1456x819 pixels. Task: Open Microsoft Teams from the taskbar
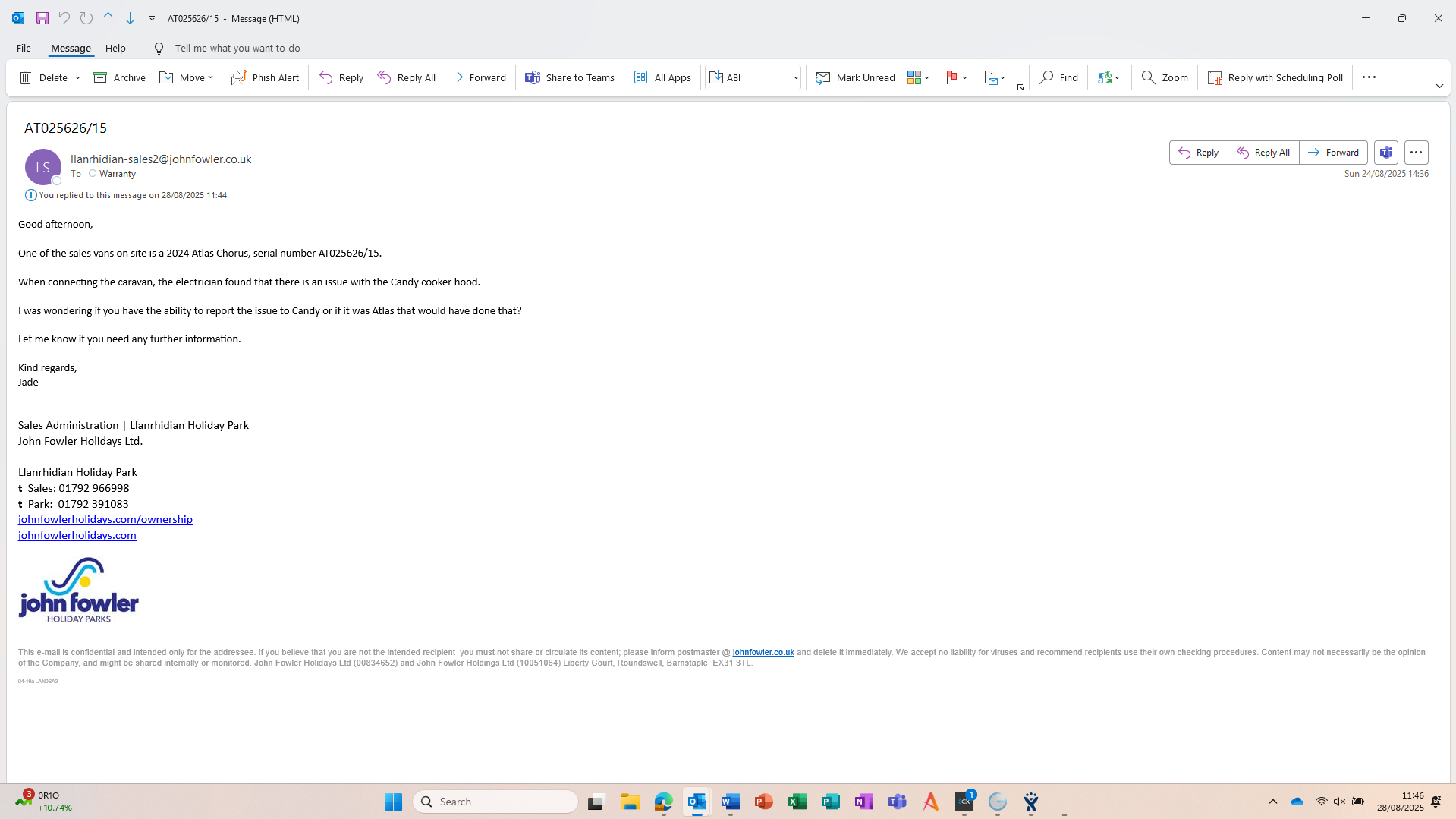pyautogui.click(x=898, y=802)
